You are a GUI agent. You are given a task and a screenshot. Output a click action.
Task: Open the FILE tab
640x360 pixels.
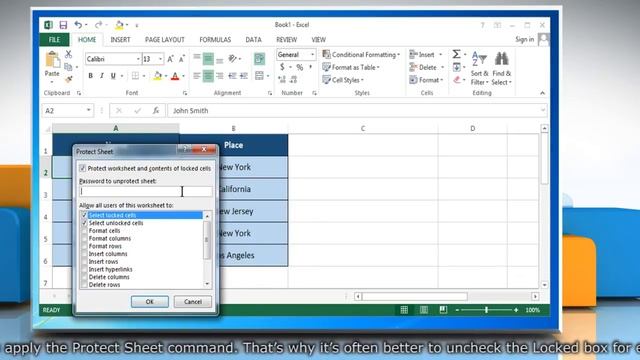54,40
